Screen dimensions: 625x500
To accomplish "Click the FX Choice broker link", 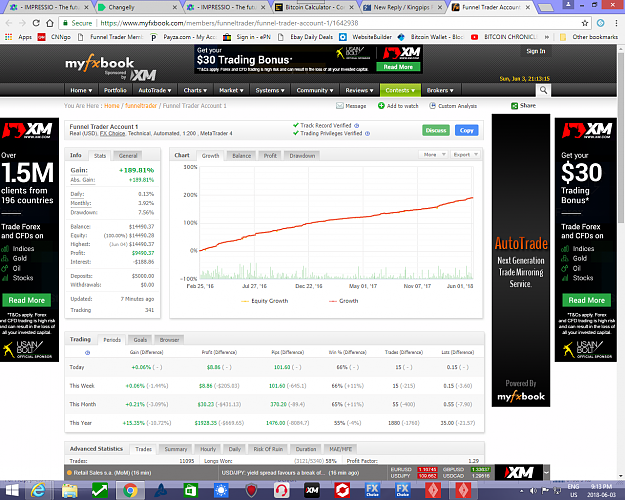I will coord(112,134).
